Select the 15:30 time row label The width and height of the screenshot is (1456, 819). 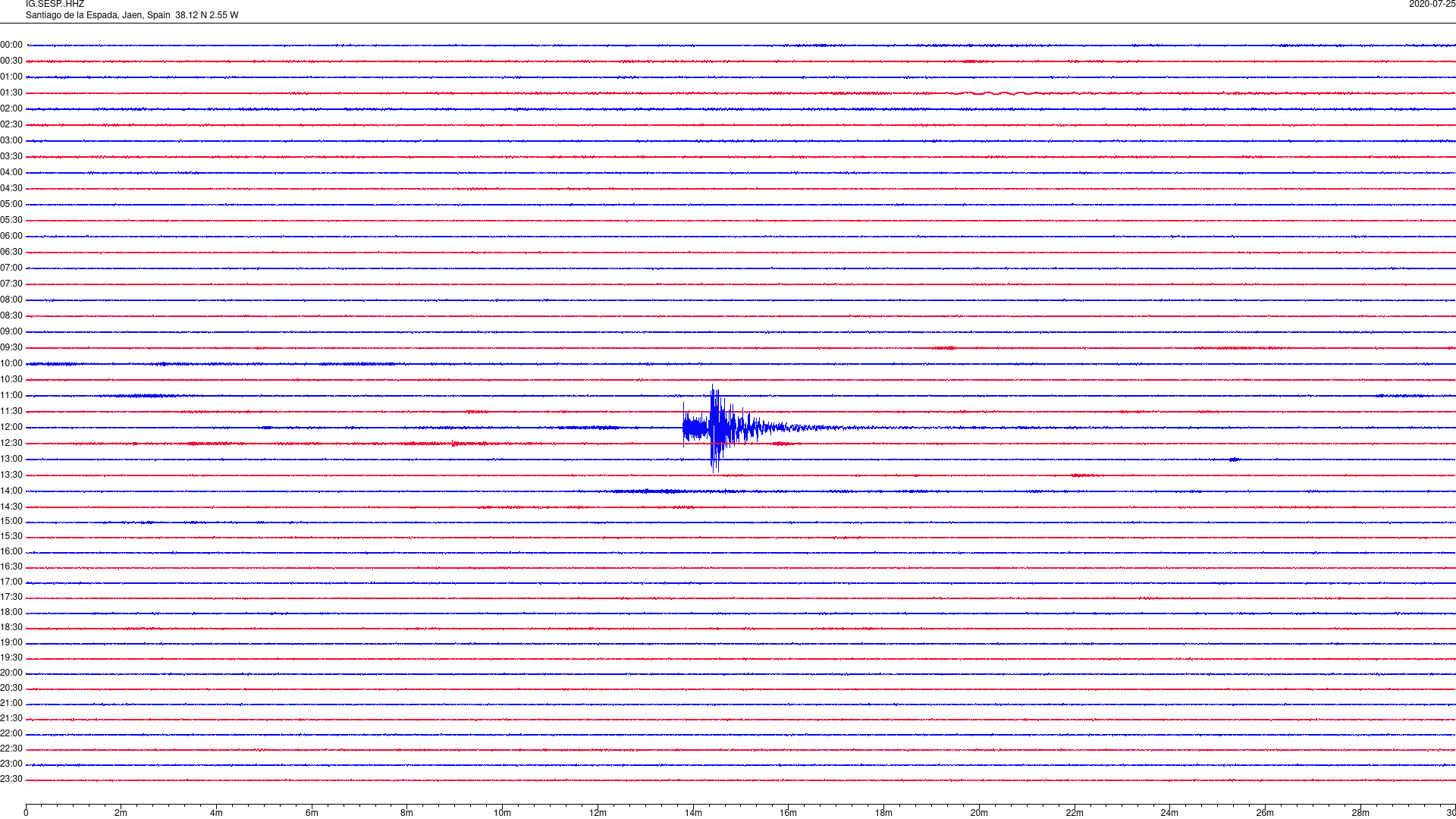point(11,537)
